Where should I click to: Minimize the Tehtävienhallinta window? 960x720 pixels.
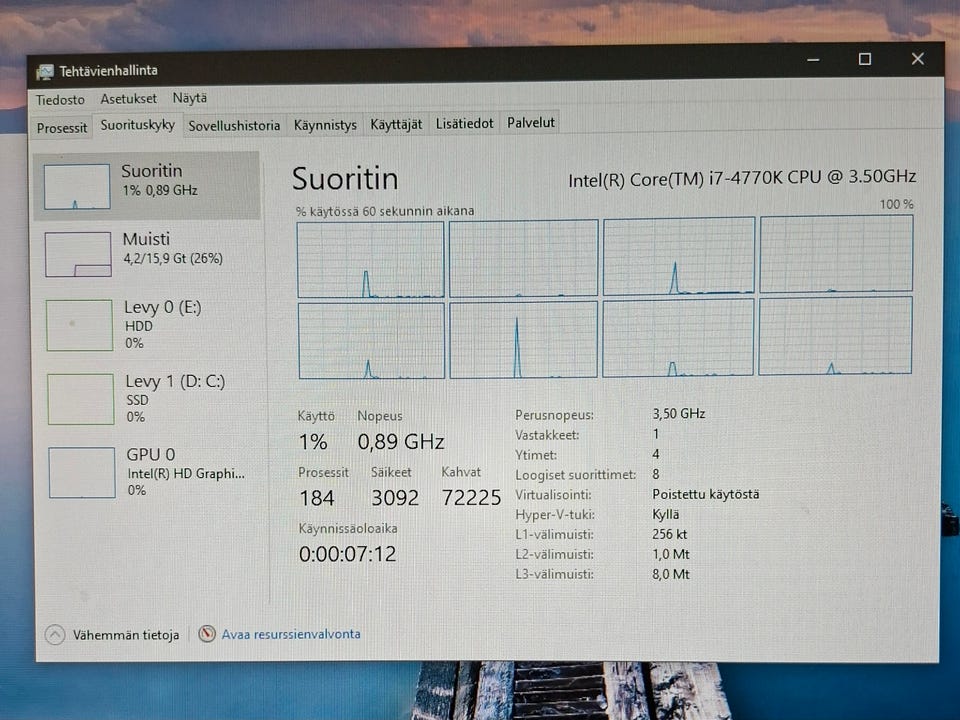click(x=813, y=59)
